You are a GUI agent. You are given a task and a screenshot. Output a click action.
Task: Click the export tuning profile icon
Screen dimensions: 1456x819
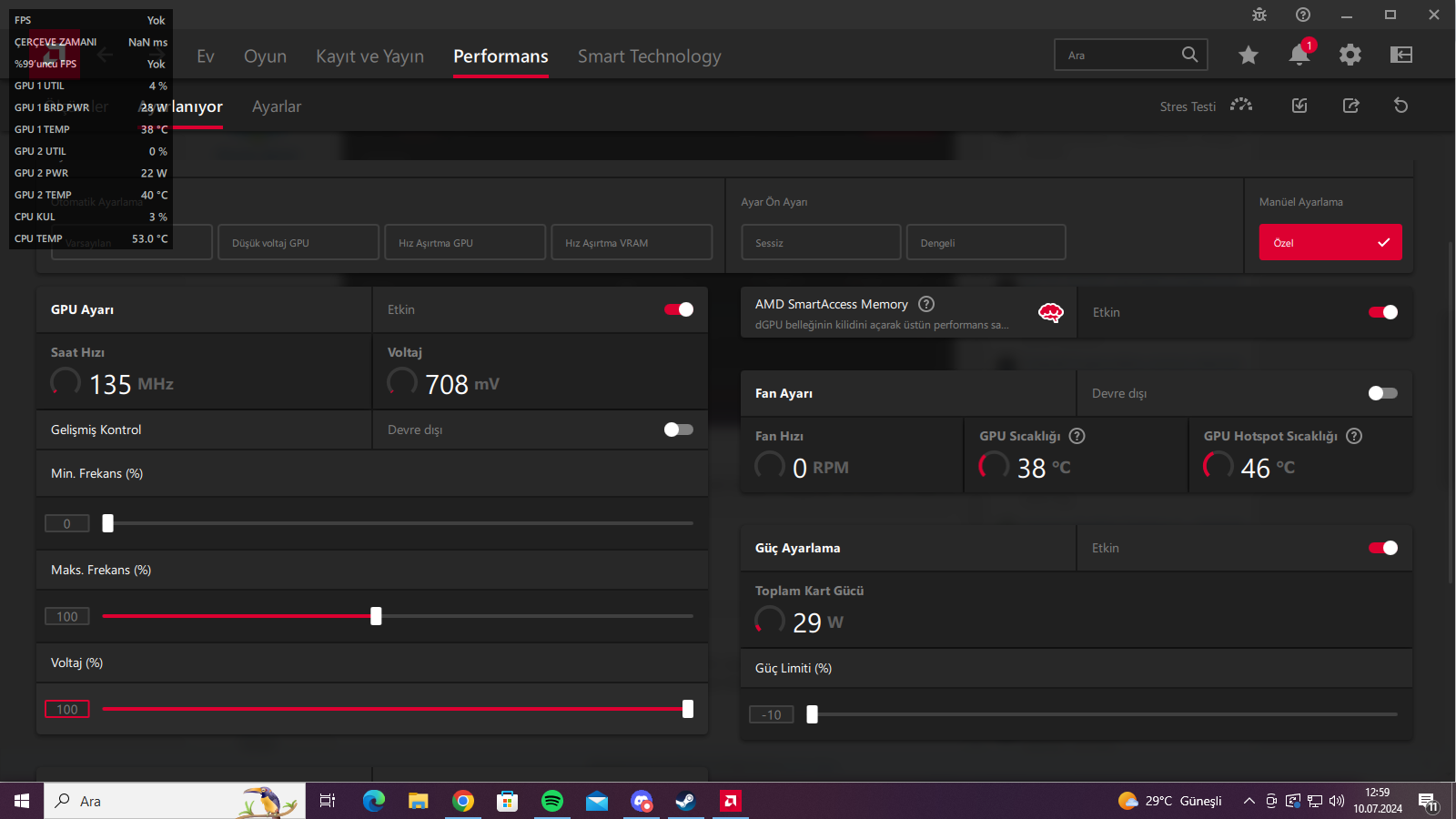click(1351, 106)
